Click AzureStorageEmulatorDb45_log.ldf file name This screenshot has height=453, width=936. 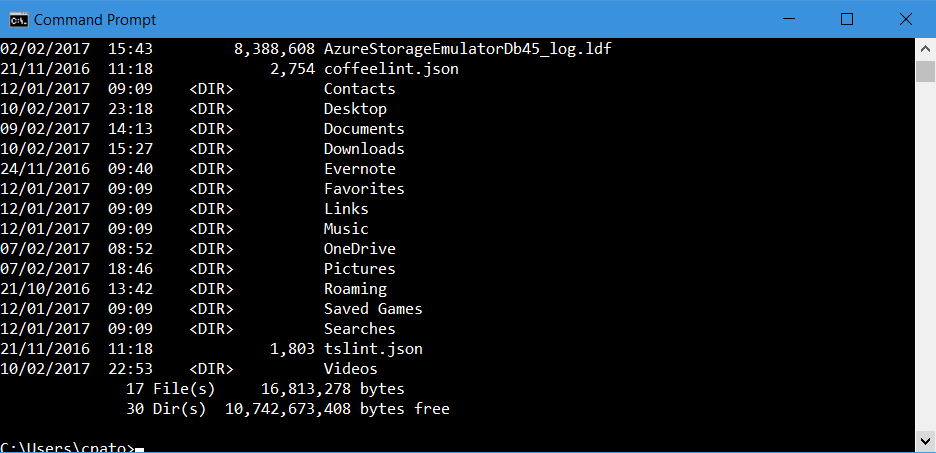[467, 49]
